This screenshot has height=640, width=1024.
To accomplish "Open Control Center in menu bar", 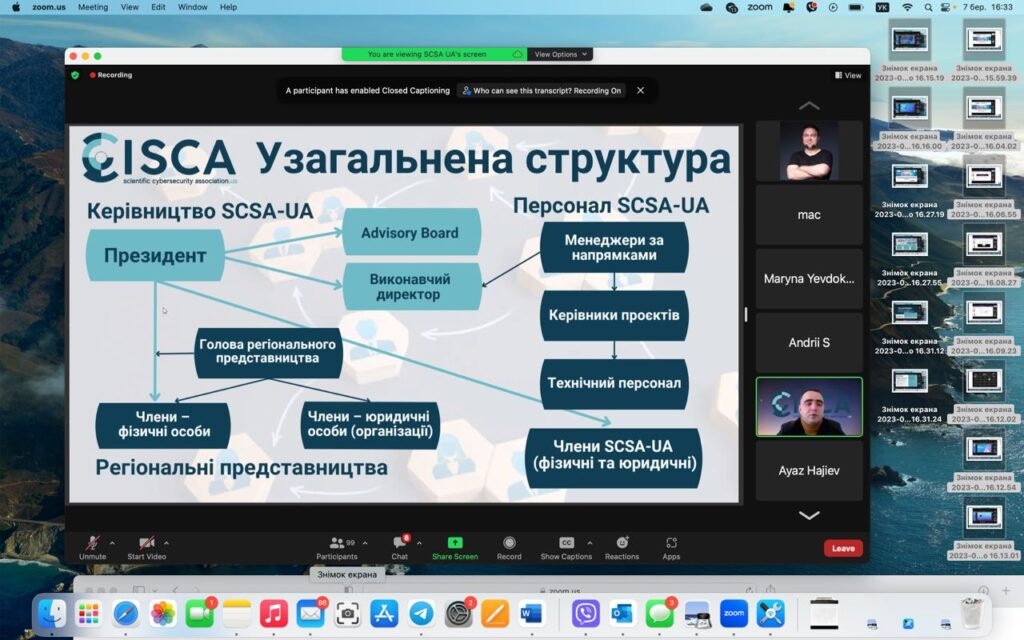I will [x=945, y=7].
